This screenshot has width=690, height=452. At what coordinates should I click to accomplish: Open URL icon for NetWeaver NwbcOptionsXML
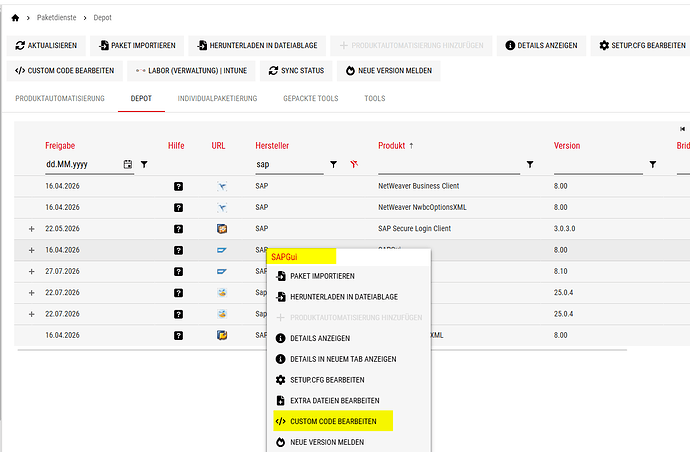coord(222,207)
